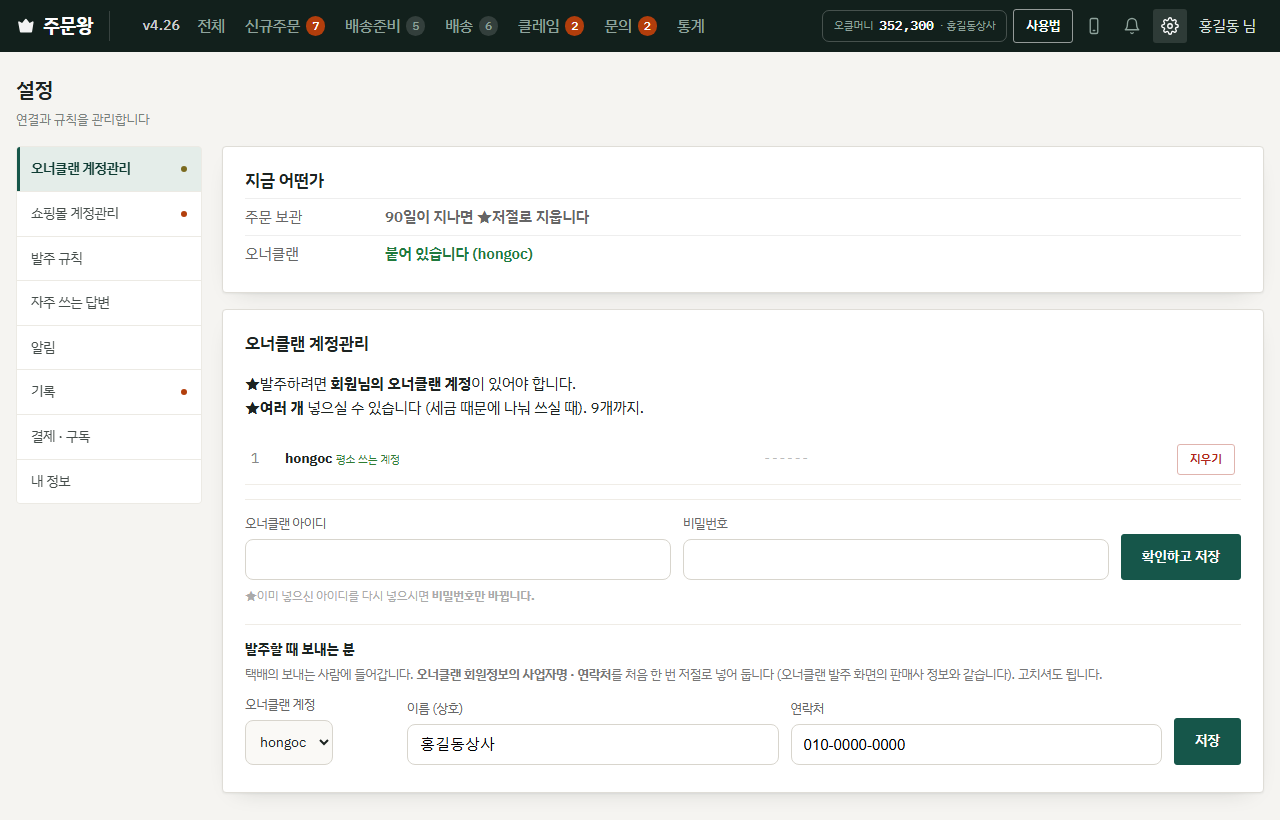Viewport: 1280px width, 820px height.
Task: Open 내 정보 section
Action: [x=109, y=481]
